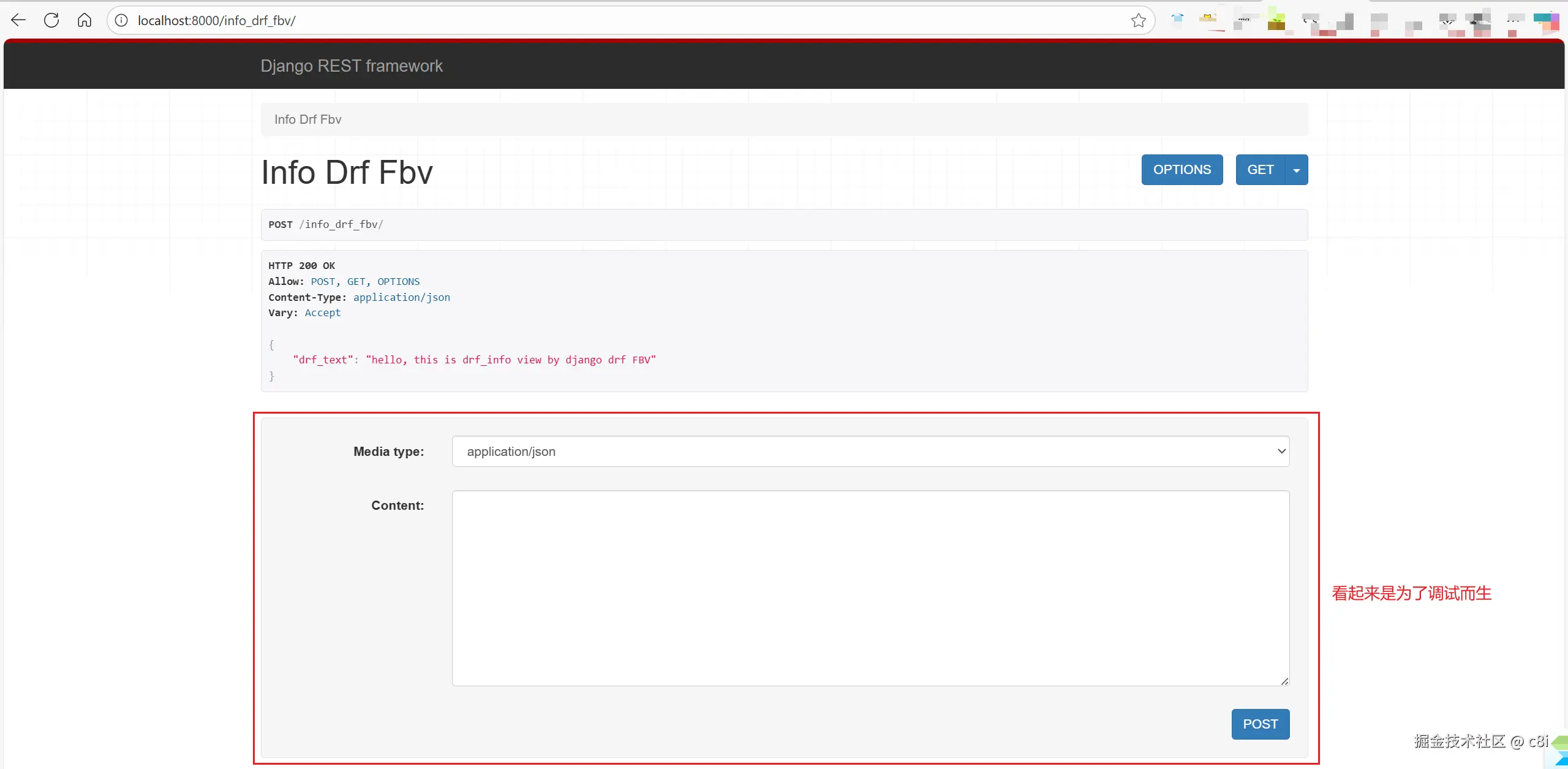The width and height of the screenshot is (1568, 769).
Task: Open the Django REST framework header link
Action: pos(351,66)
